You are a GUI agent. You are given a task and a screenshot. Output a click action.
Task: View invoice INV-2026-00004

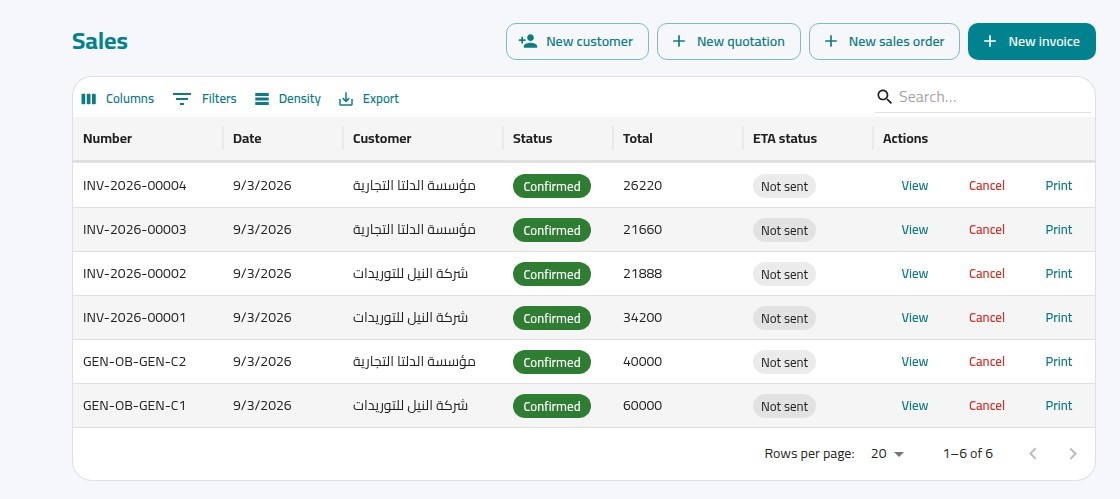[914, 186]
